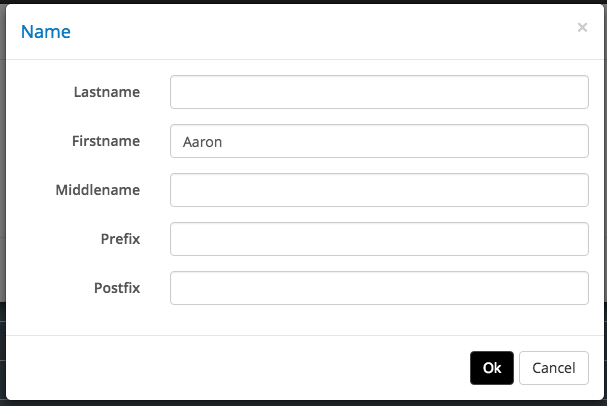
Task: Click the dark strip above the dialog
Action: point(300,1)
